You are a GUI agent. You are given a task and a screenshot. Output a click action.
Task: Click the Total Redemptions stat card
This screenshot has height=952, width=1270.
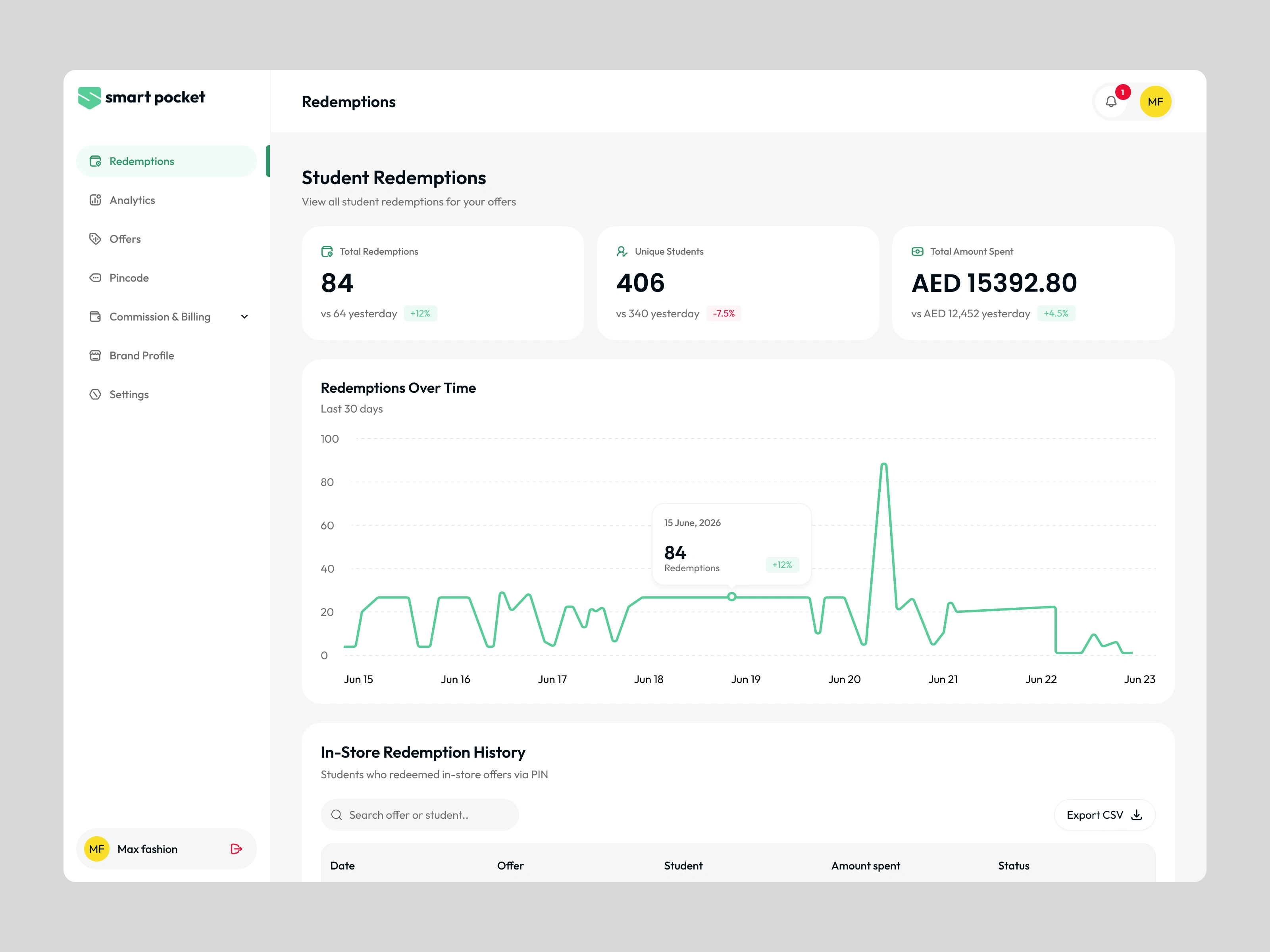[443, 283]
